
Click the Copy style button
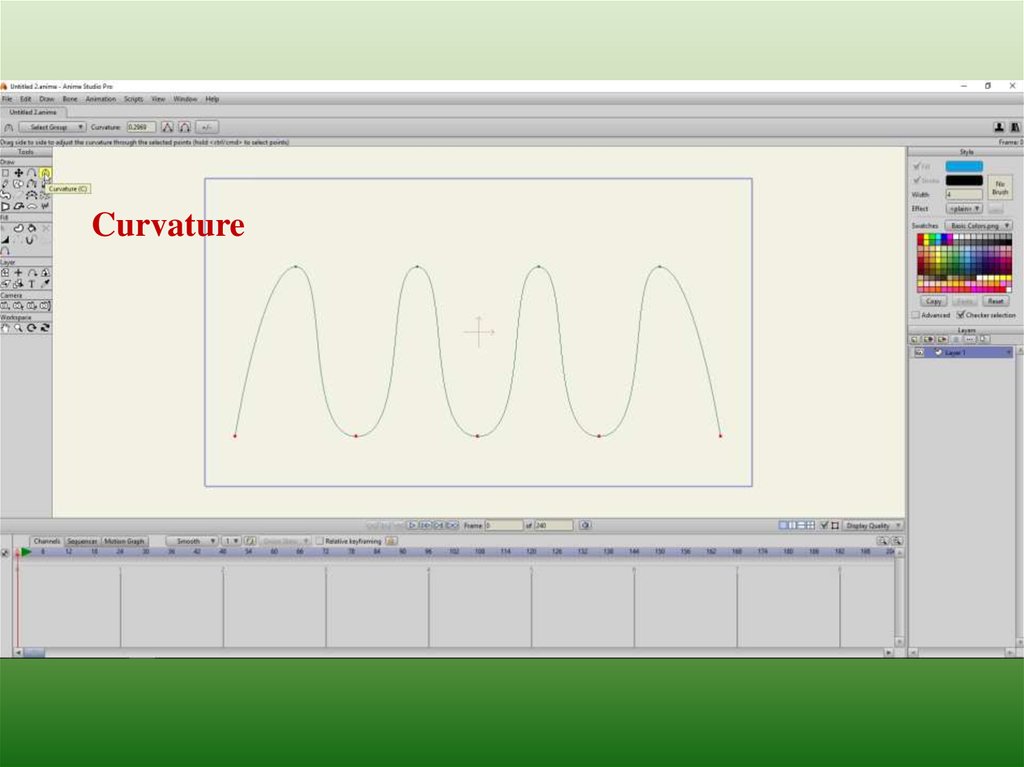(x=933, y=301)
